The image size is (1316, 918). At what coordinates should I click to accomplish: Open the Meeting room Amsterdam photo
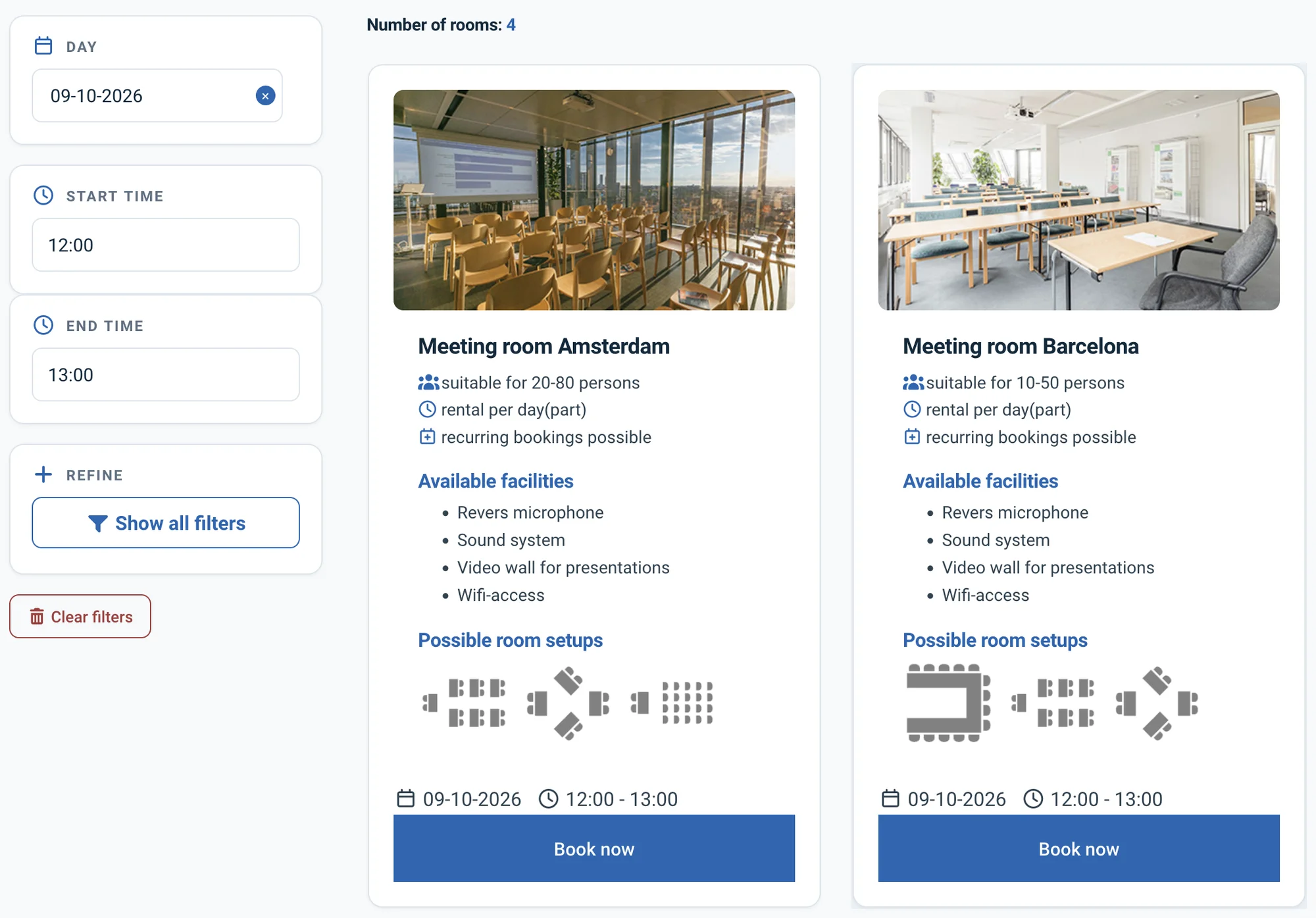point(594,200)
